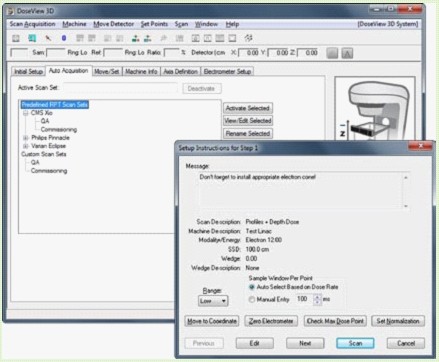This screenshot has width=439, height=362.
Task: Open the Scan Acquisition menu
Action: 32,24
